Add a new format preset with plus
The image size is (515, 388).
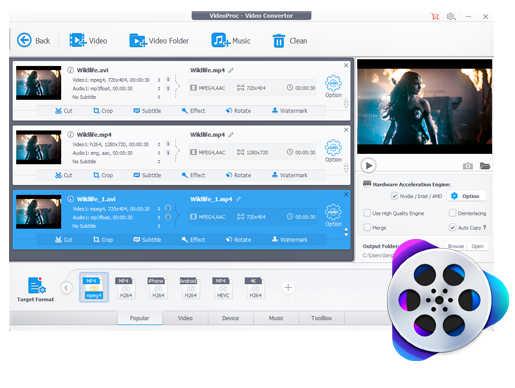[x=288, y=287]
